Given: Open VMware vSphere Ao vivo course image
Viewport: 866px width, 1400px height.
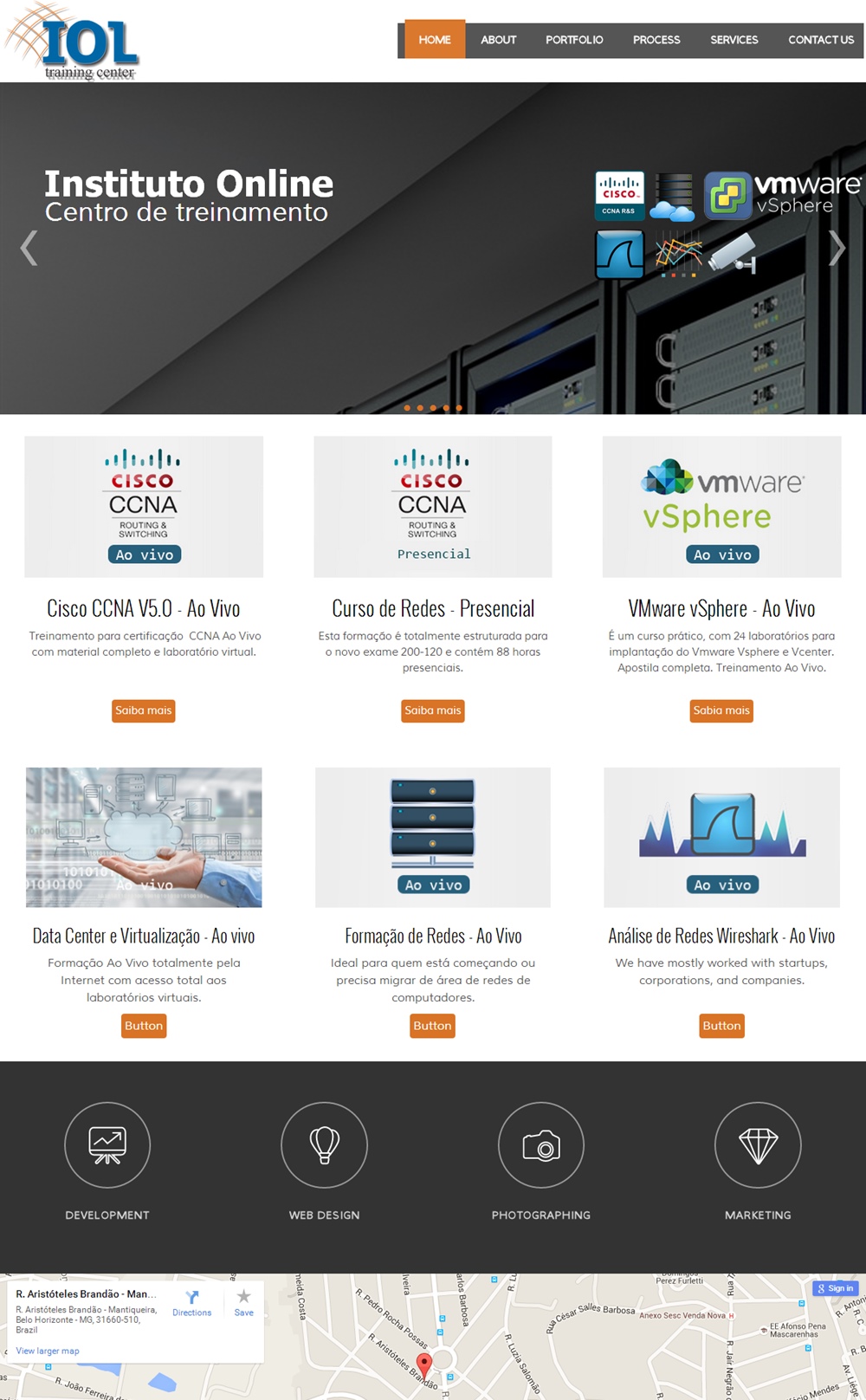Looking at the screenshot, I should [x=722, y=507].
